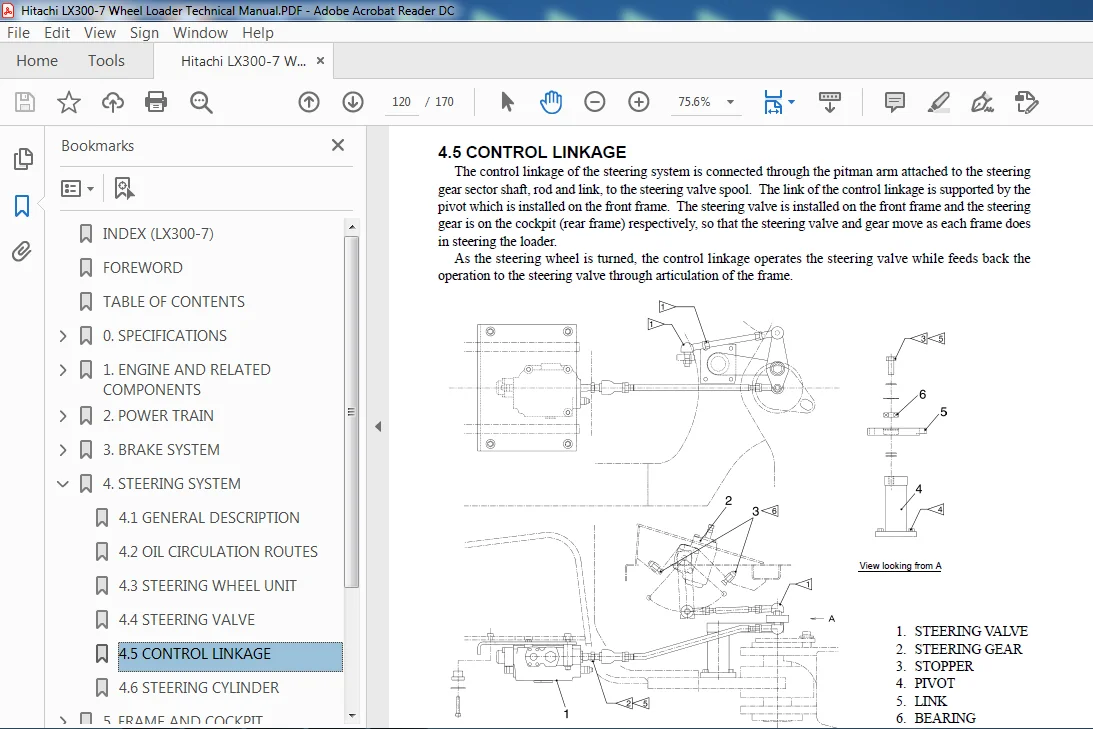Viewport: 1093px width, 729px height.
Task: Select the Highlight text pen tool
Action: coord(939,102)
